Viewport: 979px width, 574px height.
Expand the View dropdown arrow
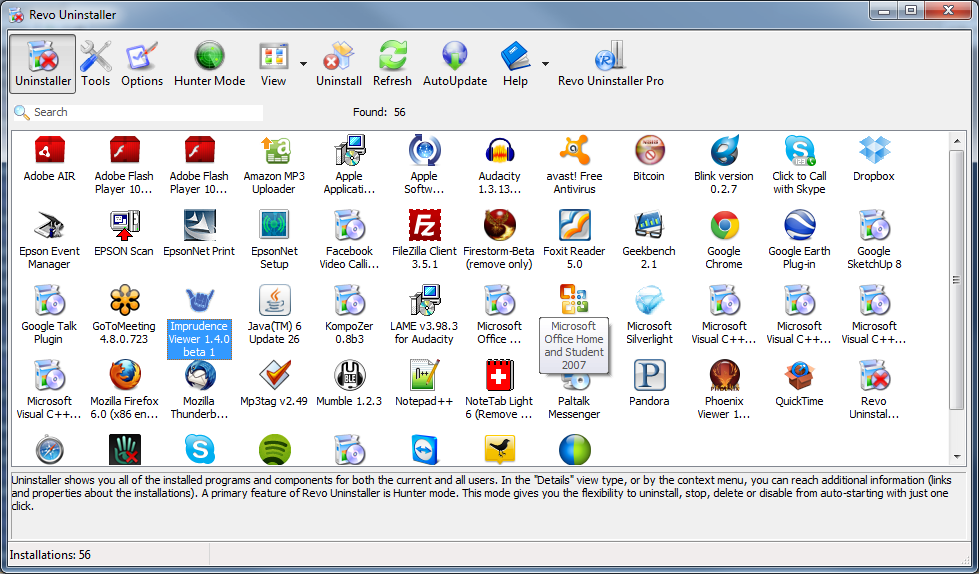(x=303, y=64)
